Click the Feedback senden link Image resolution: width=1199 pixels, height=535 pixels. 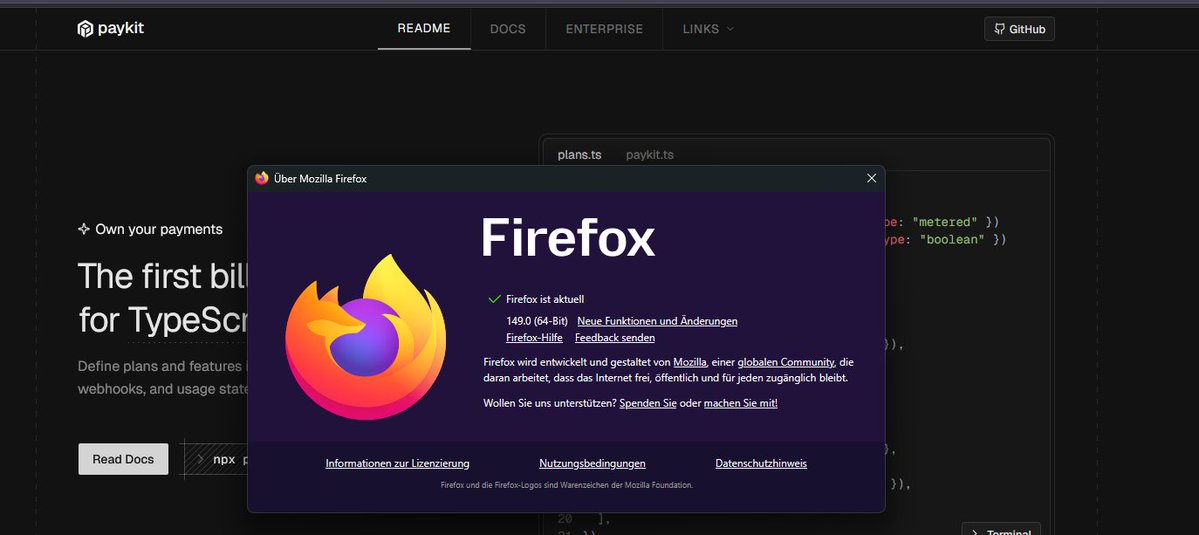click(615, 338)
